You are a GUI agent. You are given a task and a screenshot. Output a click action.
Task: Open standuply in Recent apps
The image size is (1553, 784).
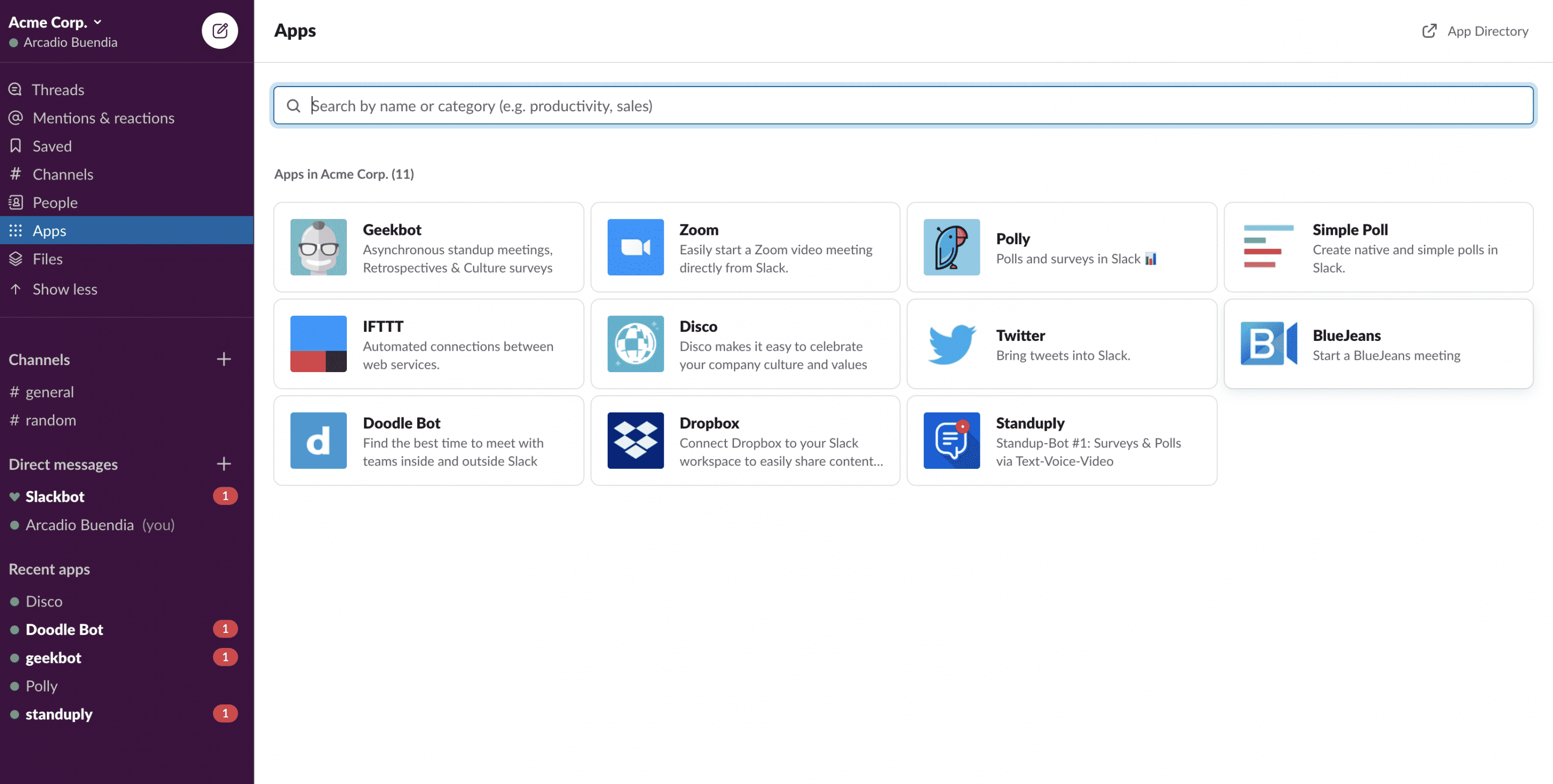pos(126,714)
